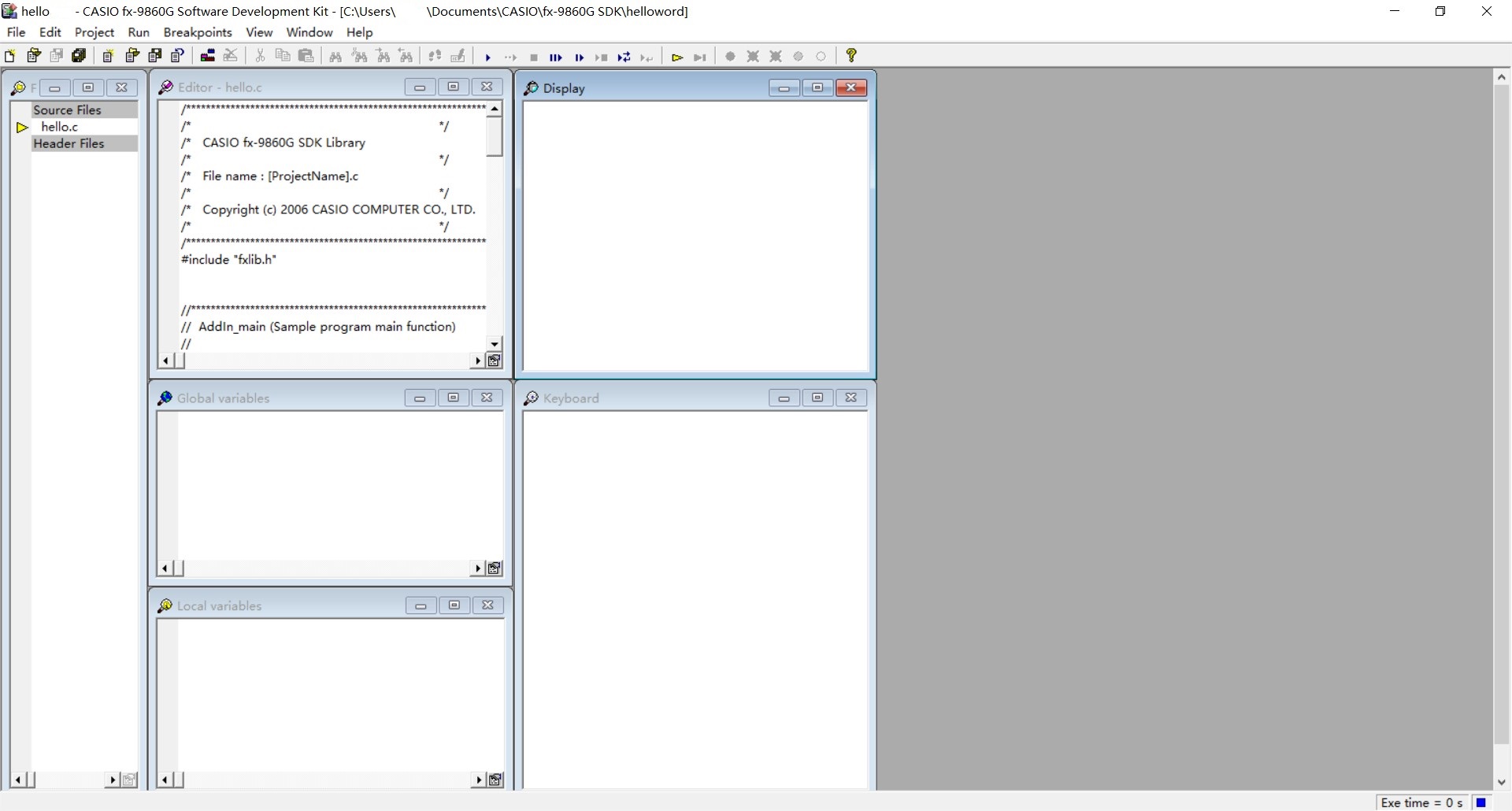
Task: Open the Window menu
Action: tap(309, 32)
